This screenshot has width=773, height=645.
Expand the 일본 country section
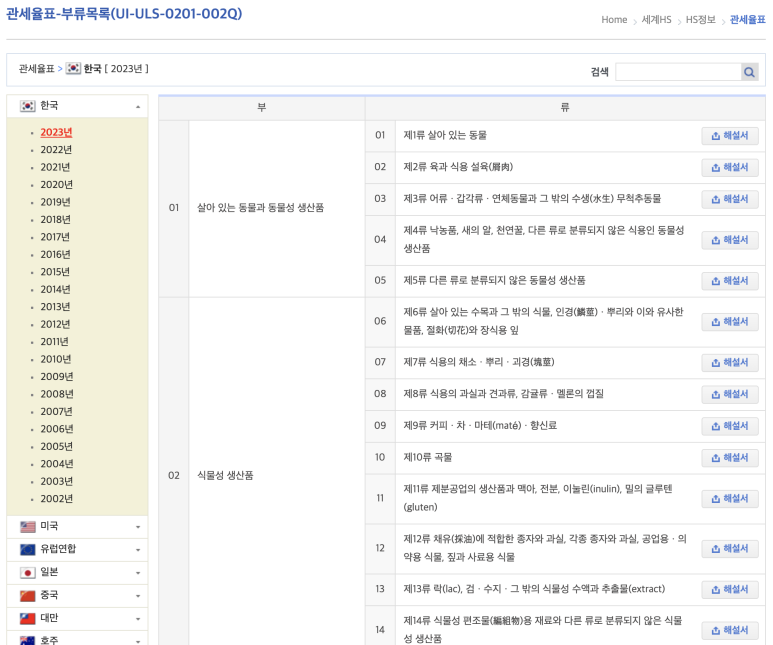(x=77, y=573)
